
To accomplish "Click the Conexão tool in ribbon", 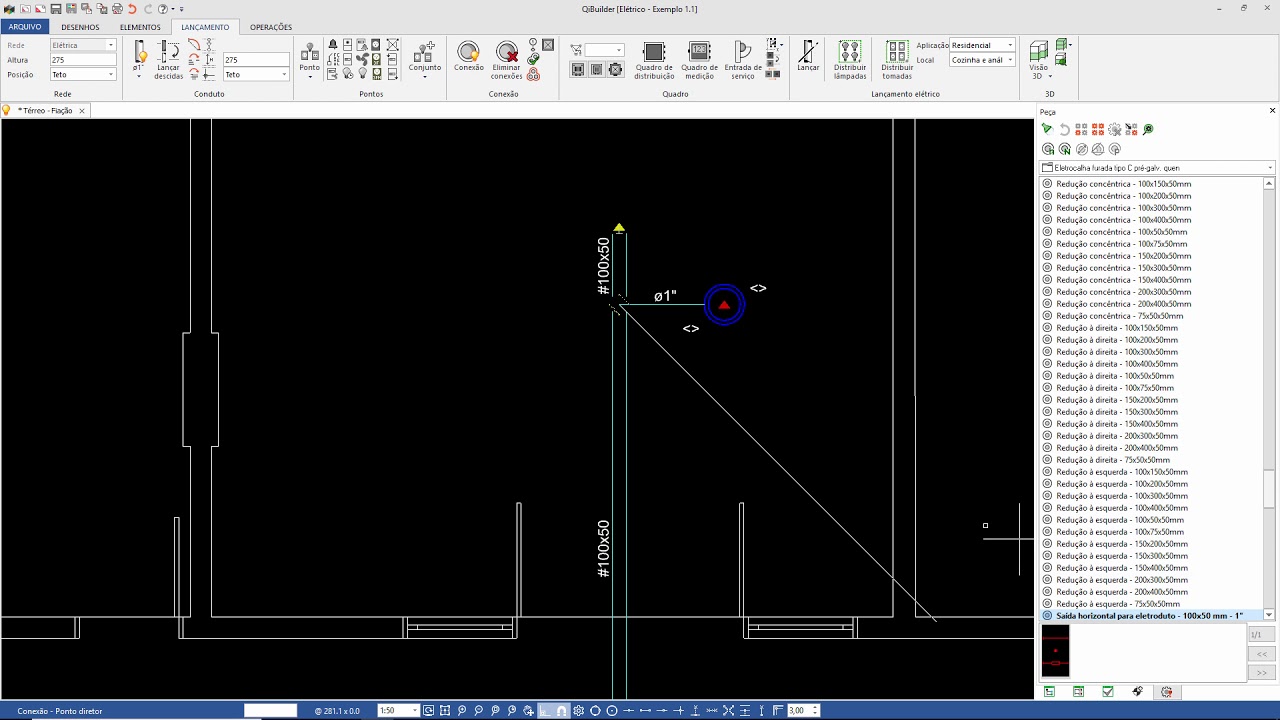I will 468,57.
